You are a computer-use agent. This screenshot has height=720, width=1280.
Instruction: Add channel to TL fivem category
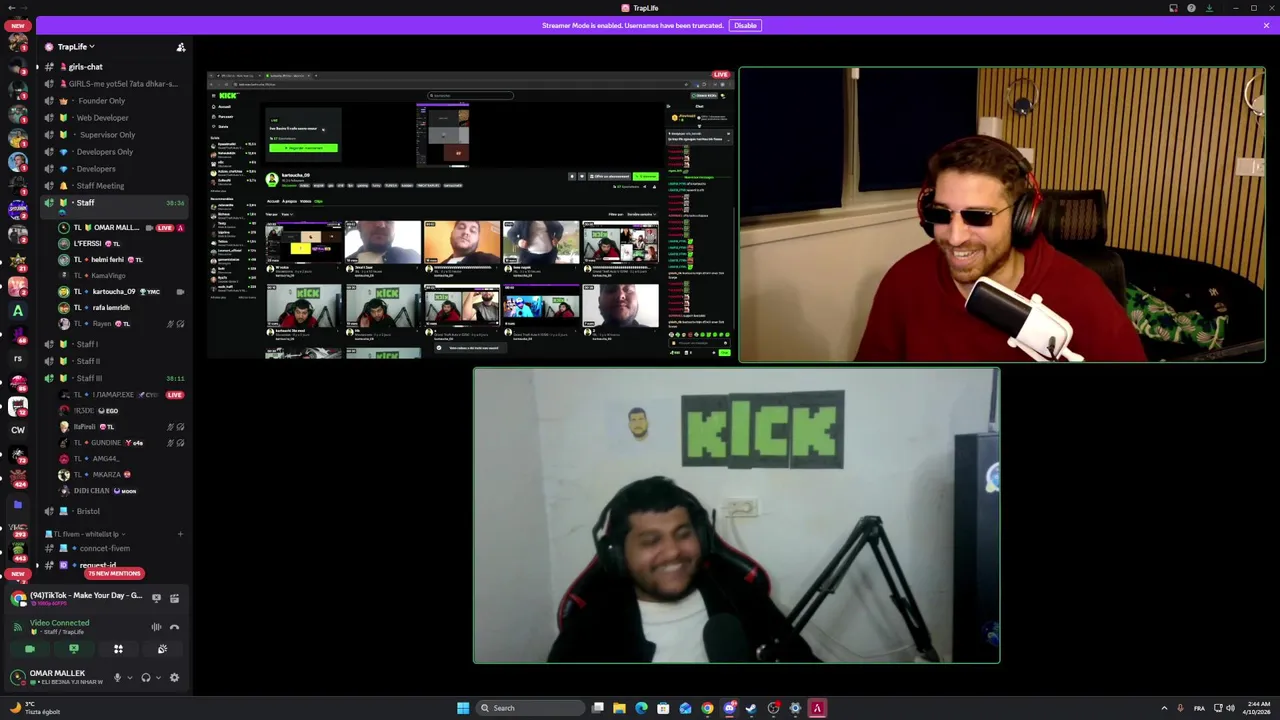point(180,534)
